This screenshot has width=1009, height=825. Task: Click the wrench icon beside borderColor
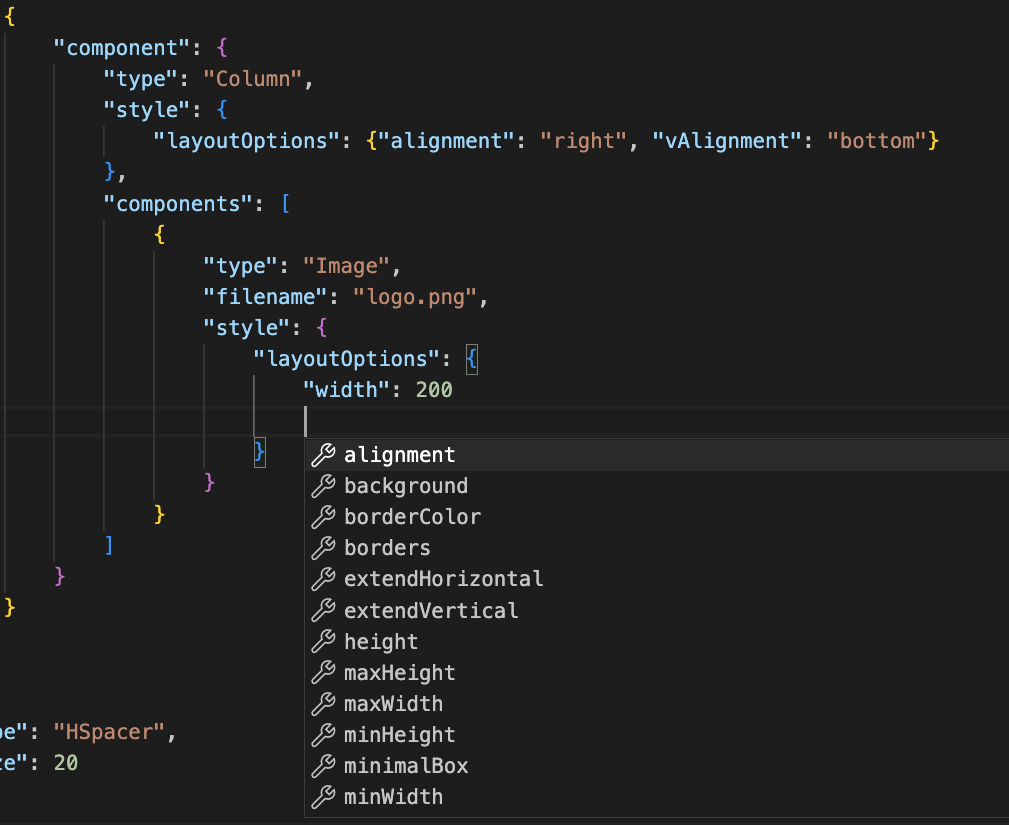click(323, 517)
